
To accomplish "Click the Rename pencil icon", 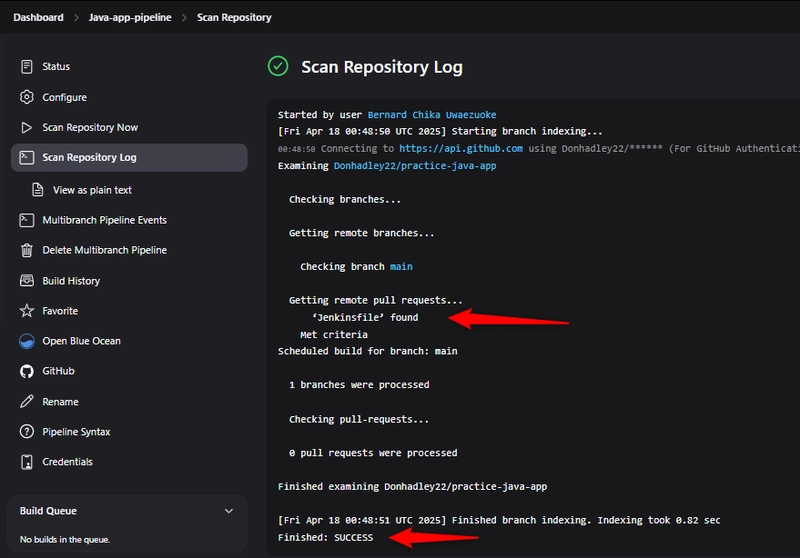I will (27, 401).
